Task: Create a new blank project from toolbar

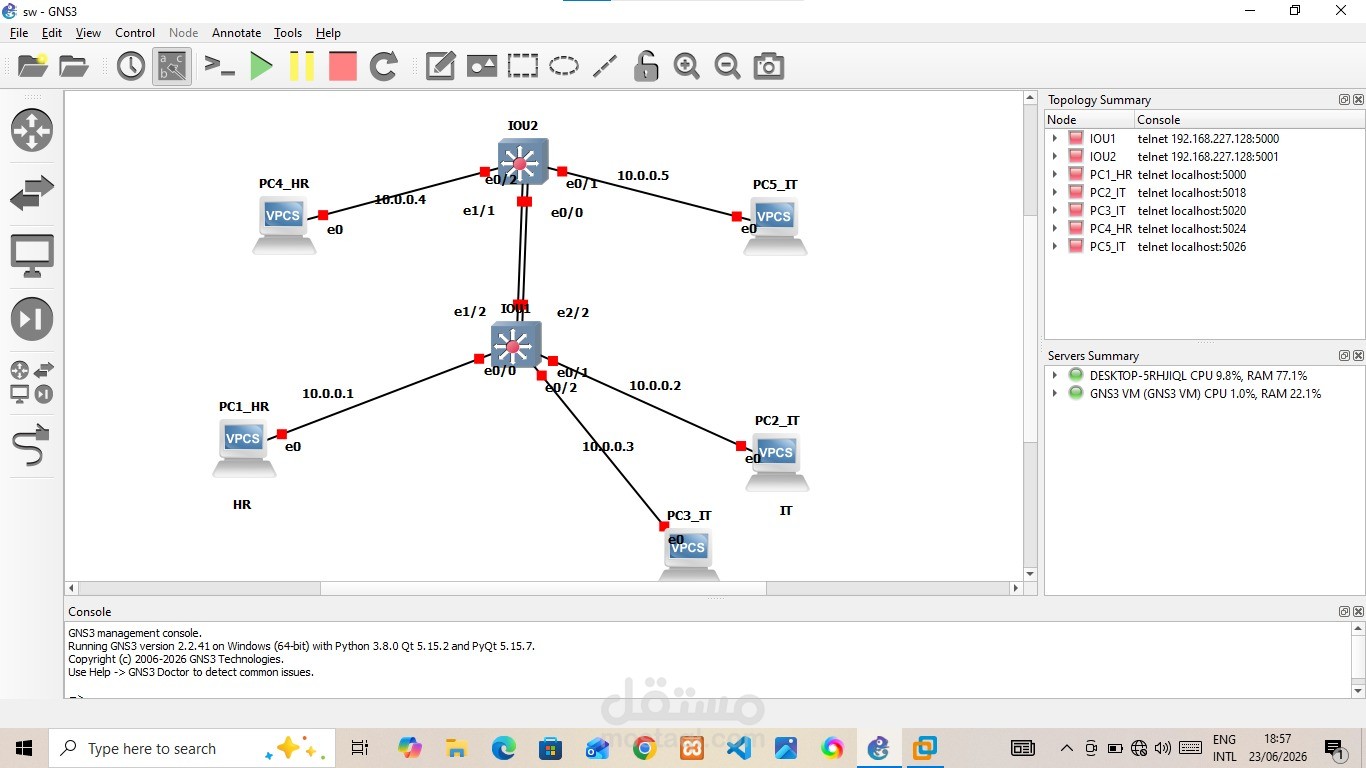Action: (x=33, y=67)
